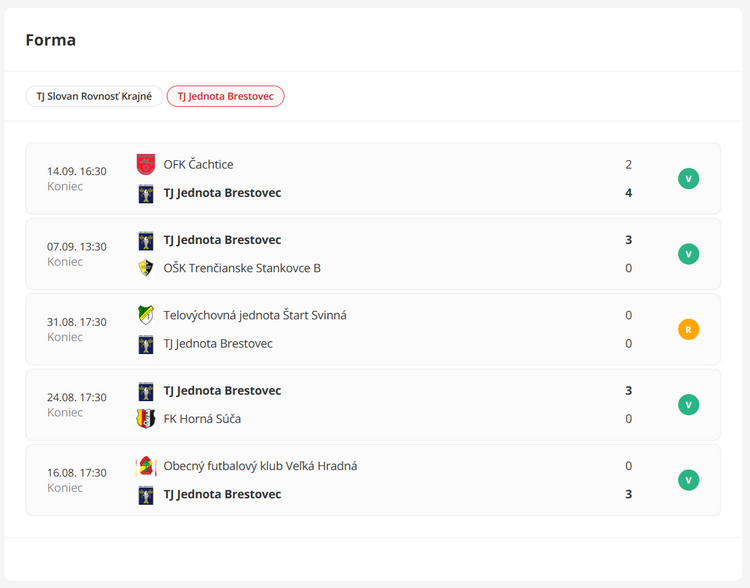Click the OFK Čachtice club crest
This screenshot has height=588, width=750.
point(146,164)
